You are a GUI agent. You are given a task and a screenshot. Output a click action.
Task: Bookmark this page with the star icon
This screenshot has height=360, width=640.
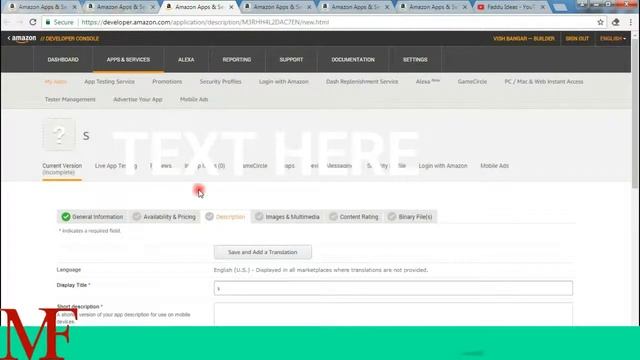pyautogui.click(x=600, y=22)
